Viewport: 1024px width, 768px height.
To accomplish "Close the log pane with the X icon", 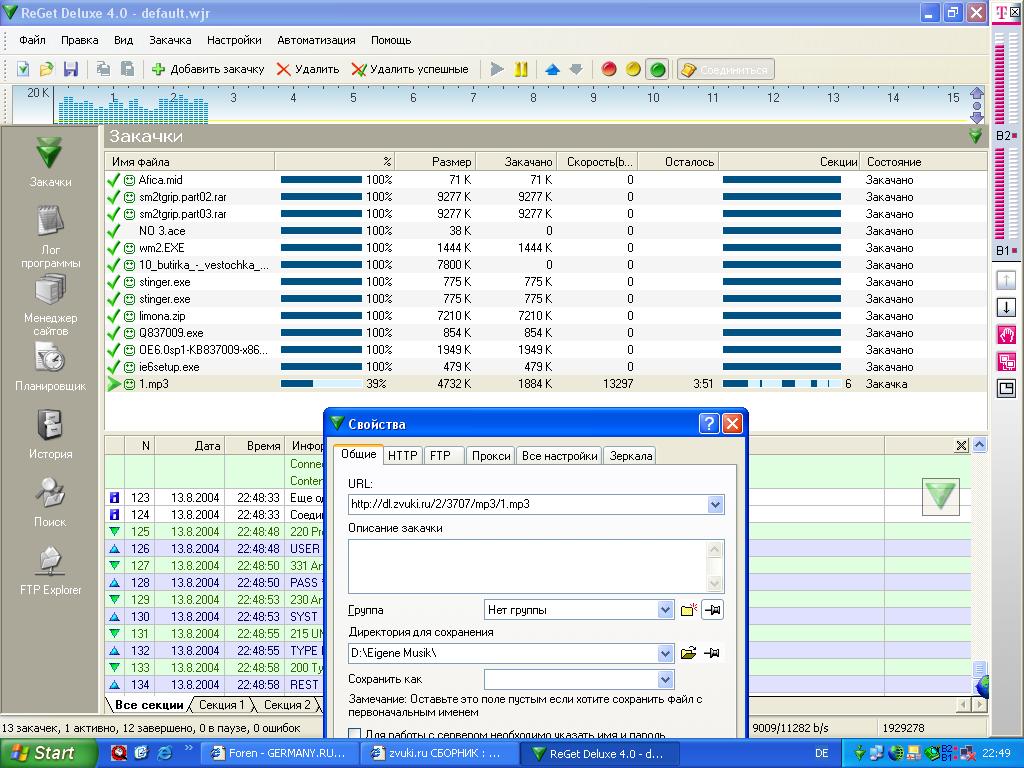I will [x=961, y=445].
